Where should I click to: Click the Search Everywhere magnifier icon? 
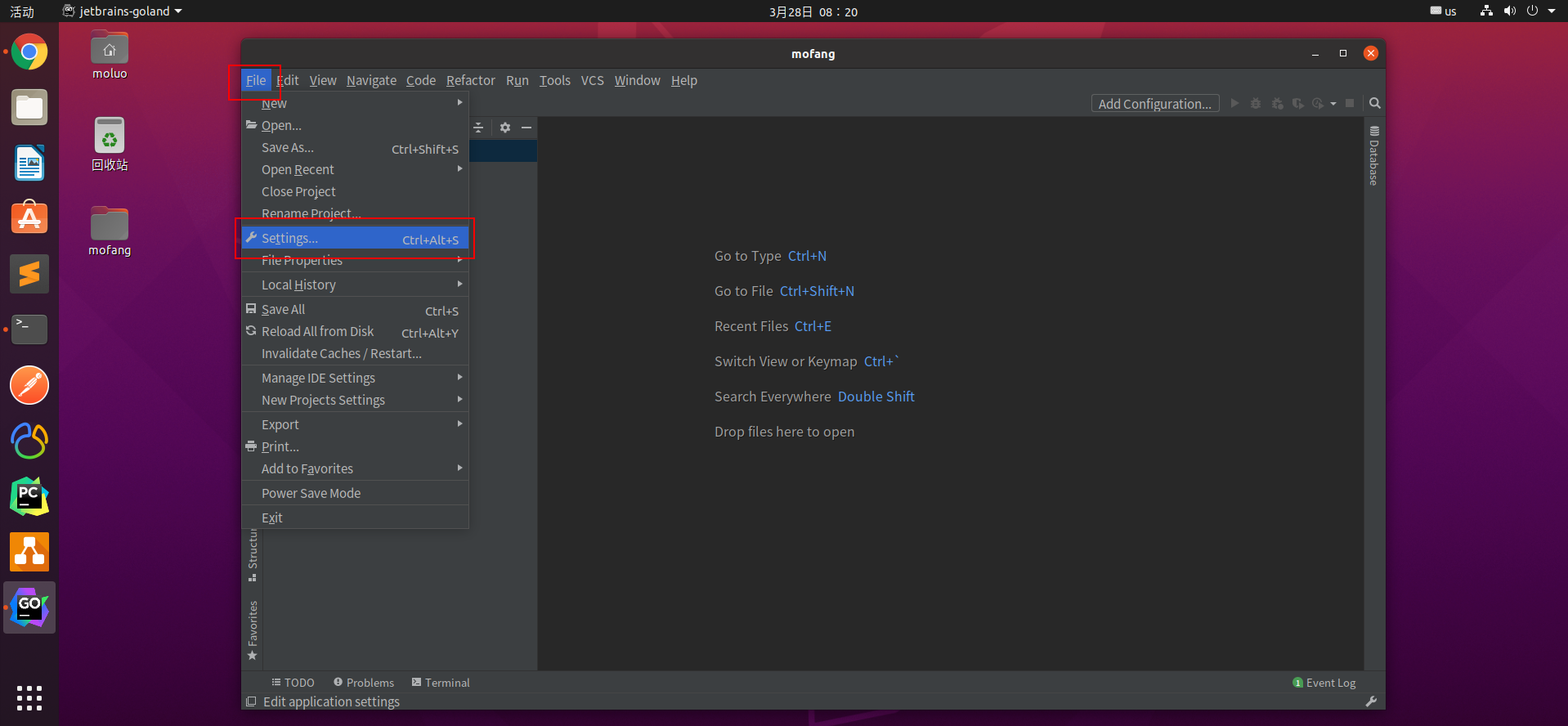(x=1375, y=104)
